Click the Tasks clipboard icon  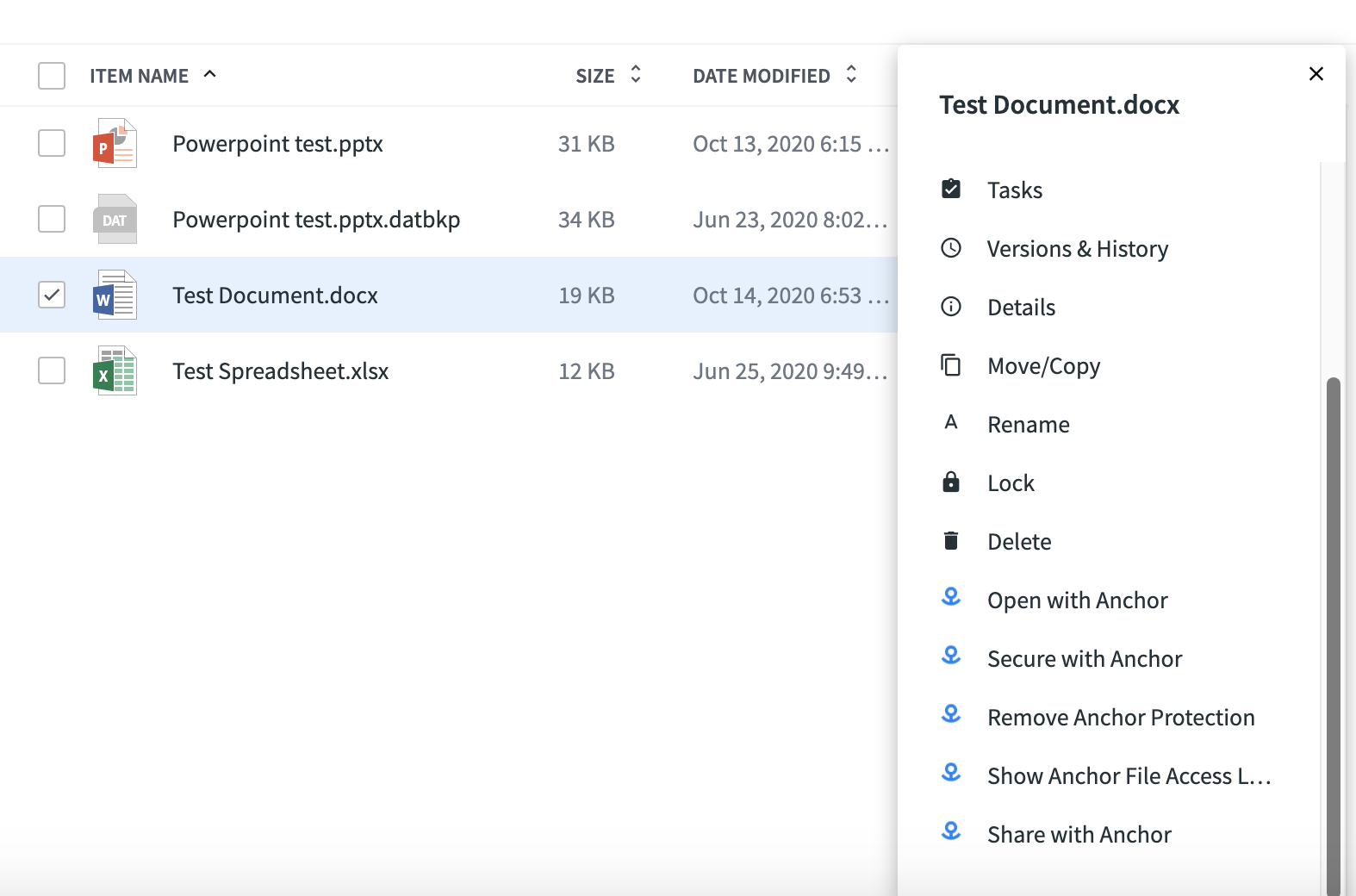click(x=951, y=189)
